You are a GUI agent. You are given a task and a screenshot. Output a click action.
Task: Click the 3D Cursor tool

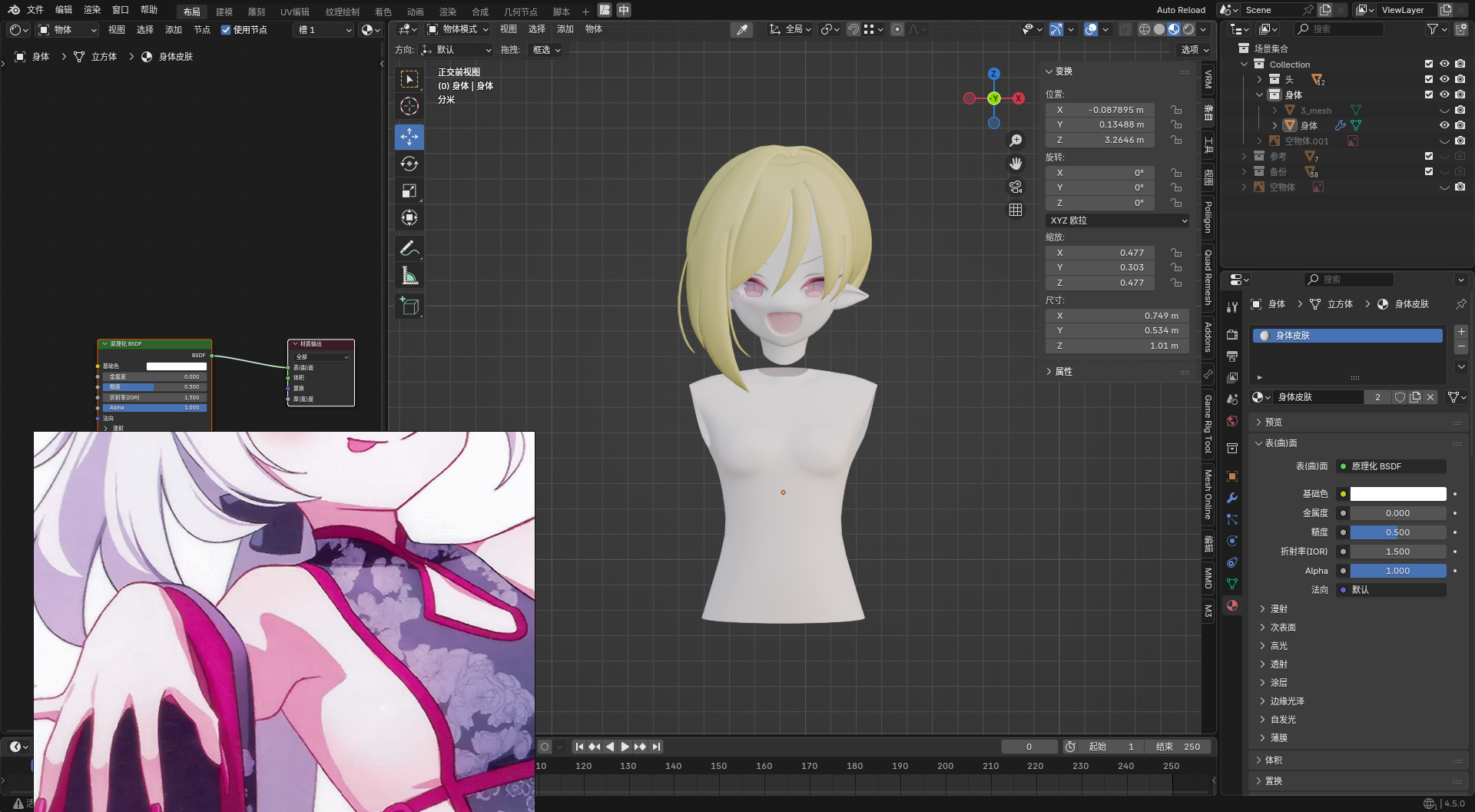pos(409,106)
